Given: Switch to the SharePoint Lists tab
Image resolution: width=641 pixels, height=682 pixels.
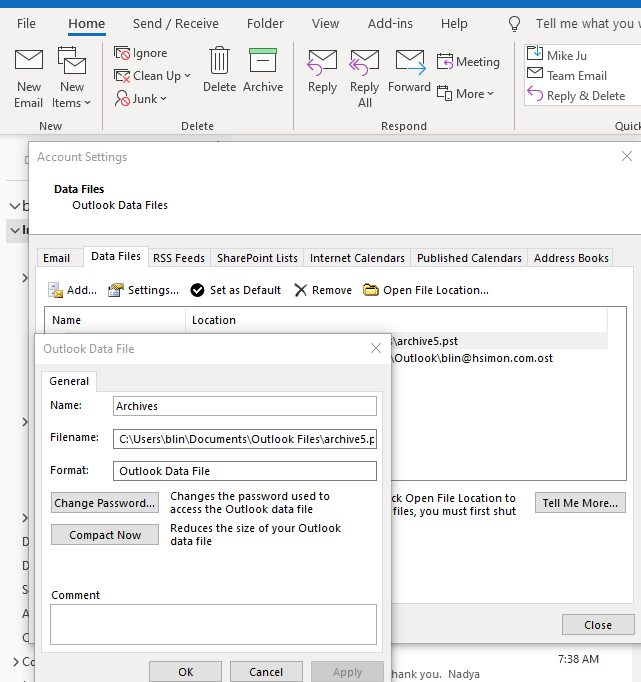Looking at the screenshot, I should pos(257,258).
